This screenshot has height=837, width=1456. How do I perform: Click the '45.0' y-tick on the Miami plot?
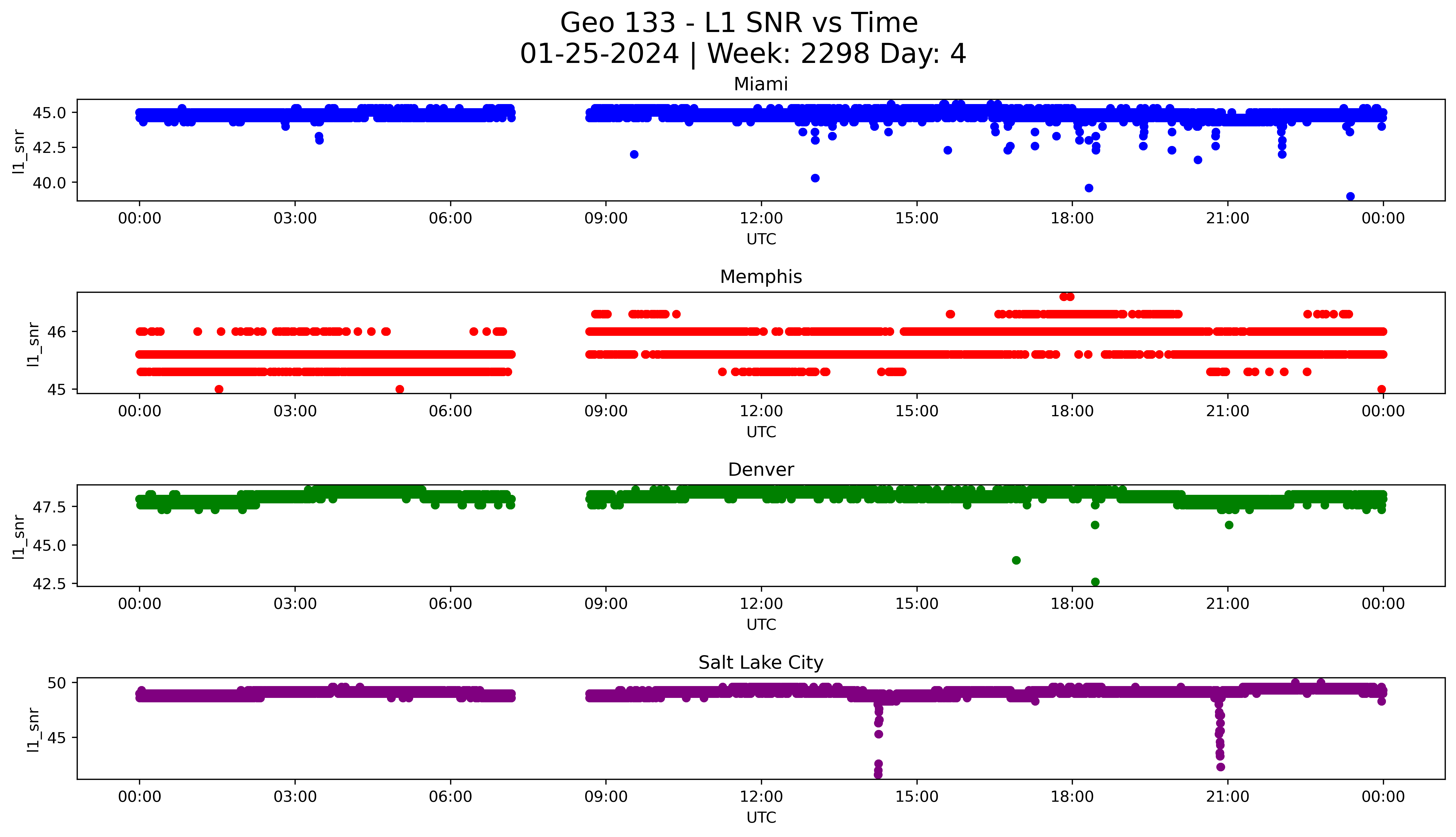click(x=50, y=113)
